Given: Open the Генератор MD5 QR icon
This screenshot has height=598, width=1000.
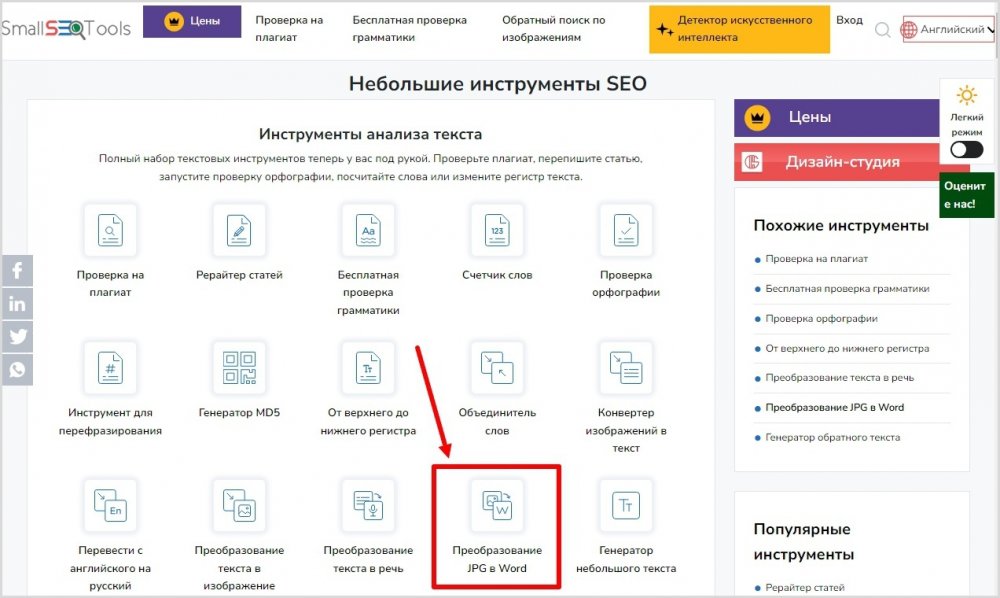Looking at the screenshot, I should [x=239, y=368].
